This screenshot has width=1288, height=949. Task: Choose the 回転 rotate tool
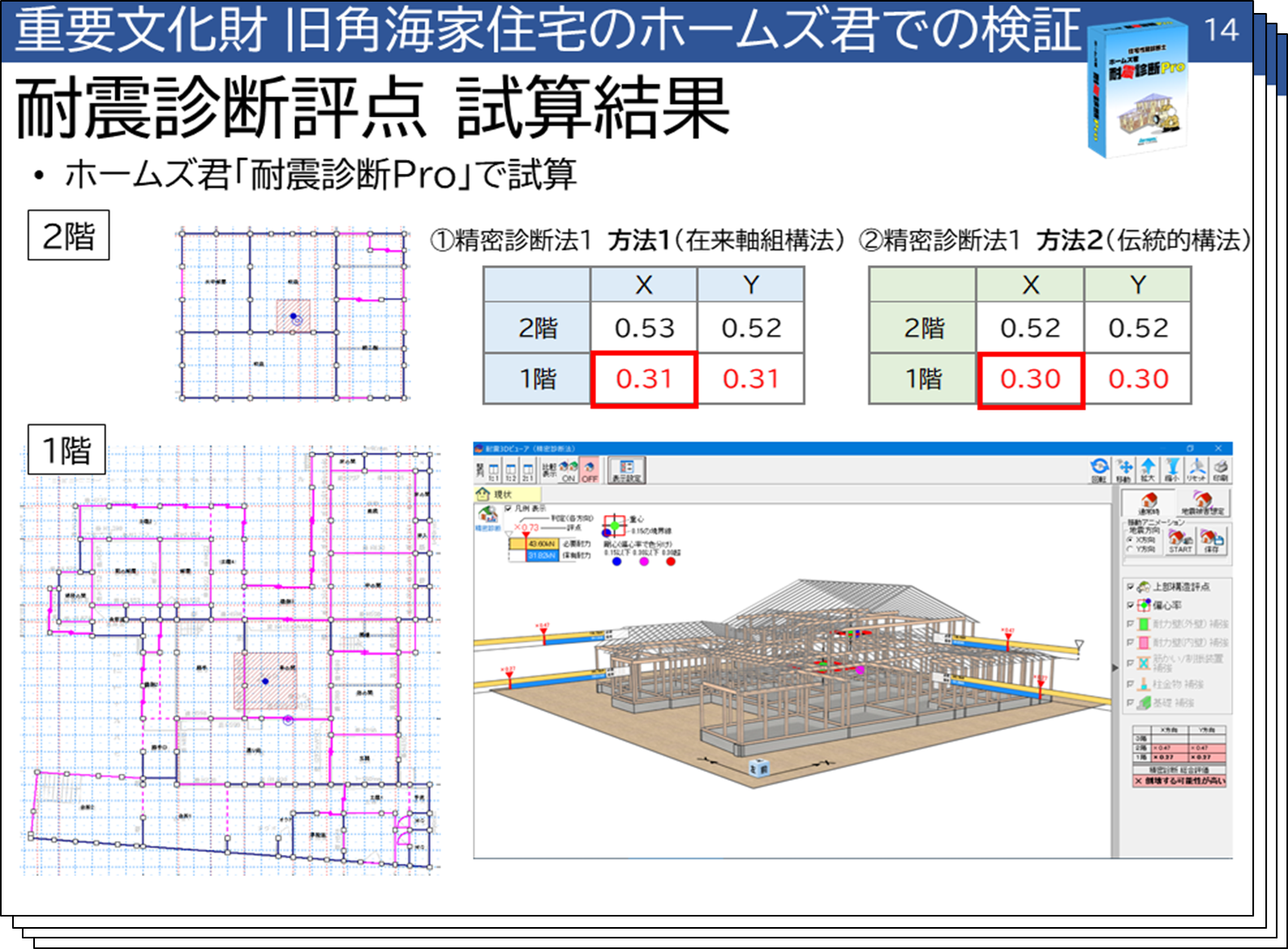click(1099, 470)
